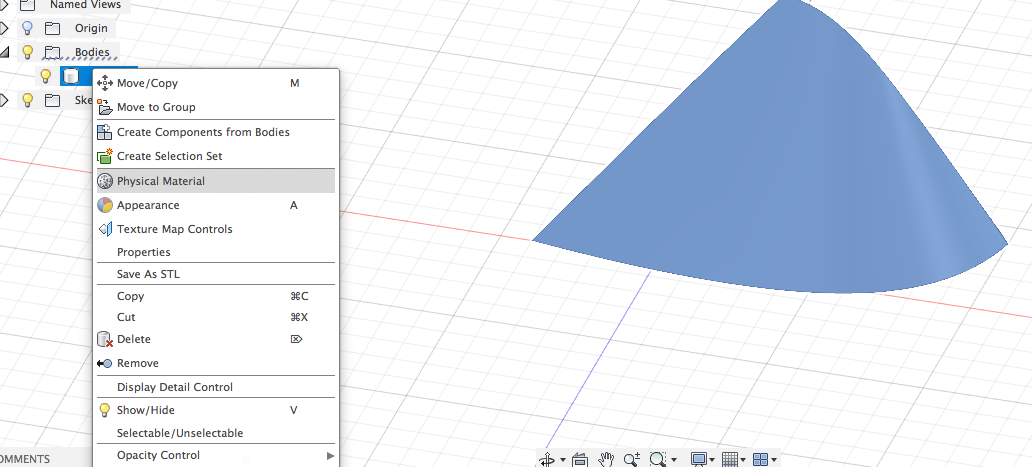Click the Move/Copy arrows icon
Screen dimensions: 1032x467
point(105,83)
